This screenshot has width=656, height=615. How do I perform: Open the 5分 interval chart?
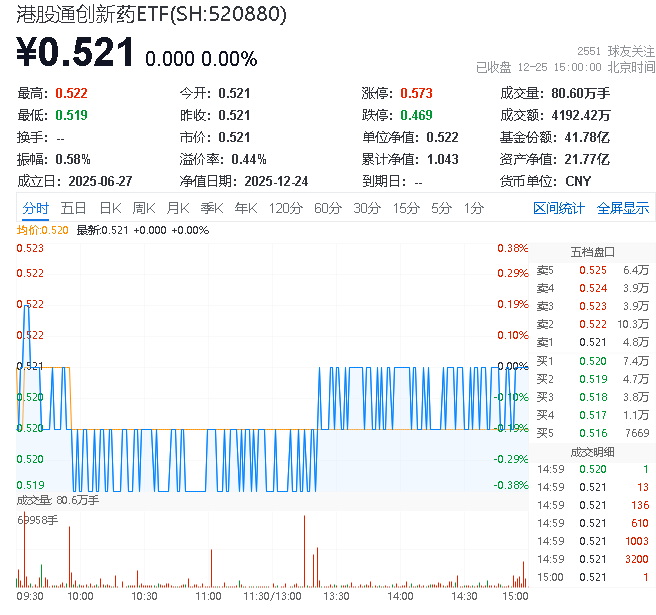point(442,208)
